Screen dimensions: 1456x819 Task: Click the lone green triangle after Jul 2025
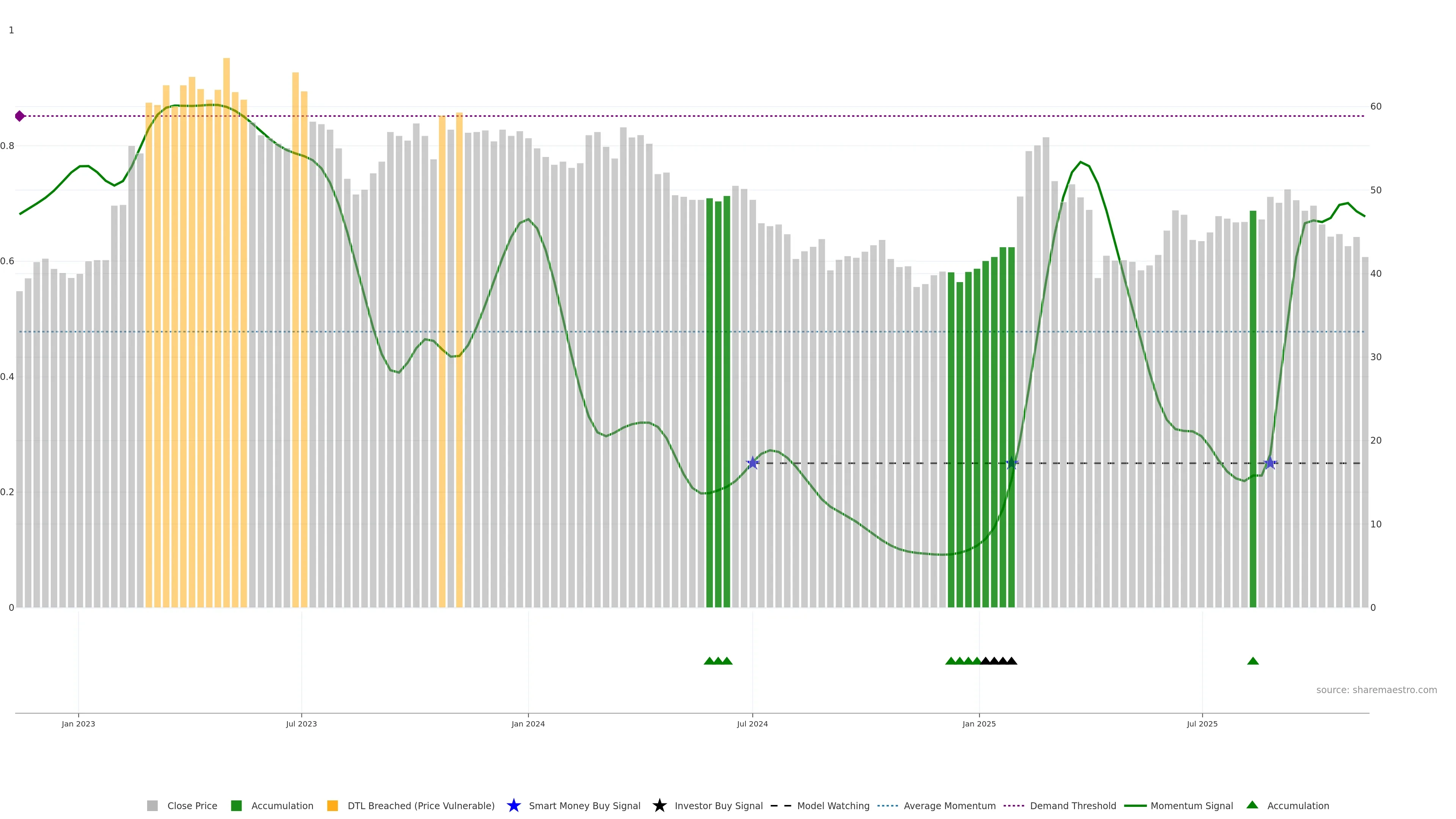coord(1252,661)
